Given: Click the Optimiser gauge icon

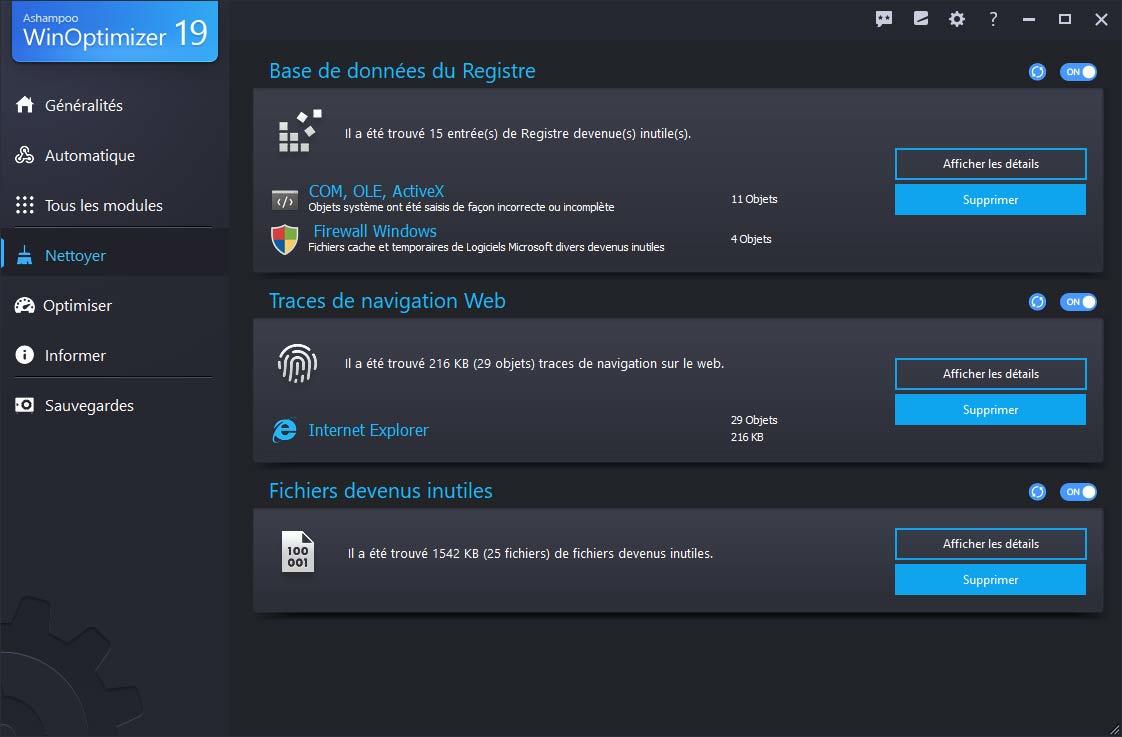Looking at the screenshot, I should (x=24, y=306).
